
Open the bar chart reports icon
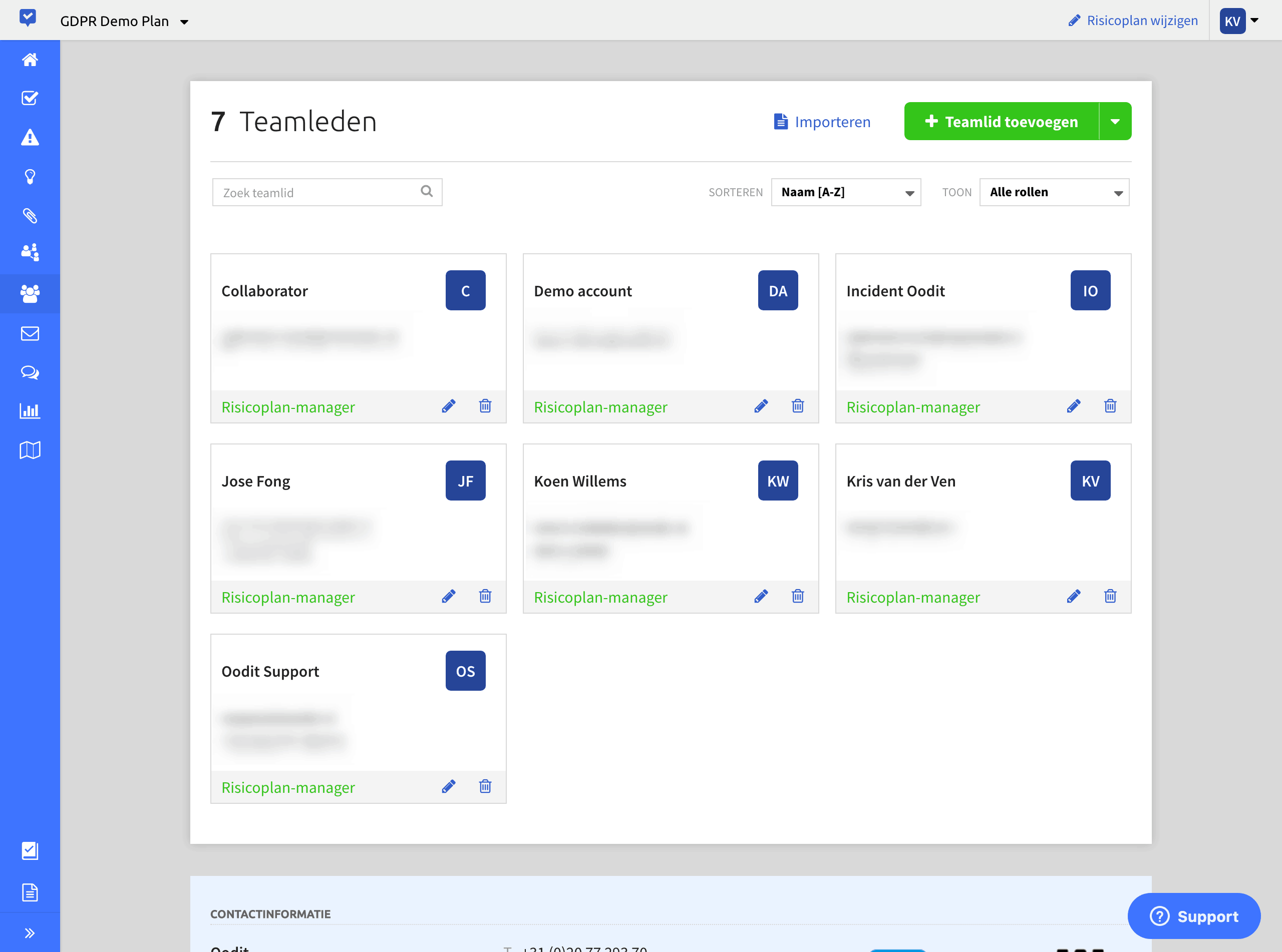(x=30, y=411)
